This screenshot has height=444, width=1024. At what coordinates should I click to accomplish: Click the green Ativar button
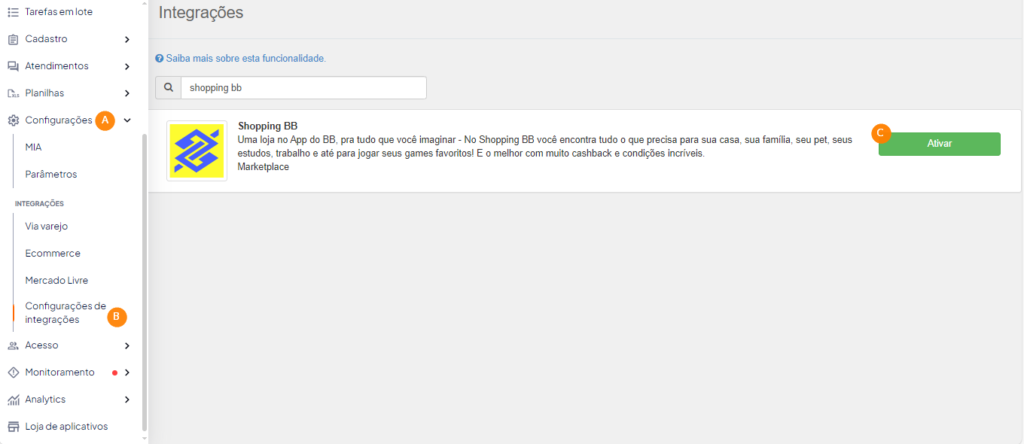(939, 144)
